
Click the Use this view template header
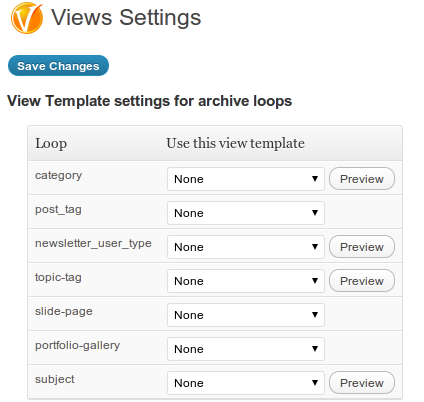(235, 143)
